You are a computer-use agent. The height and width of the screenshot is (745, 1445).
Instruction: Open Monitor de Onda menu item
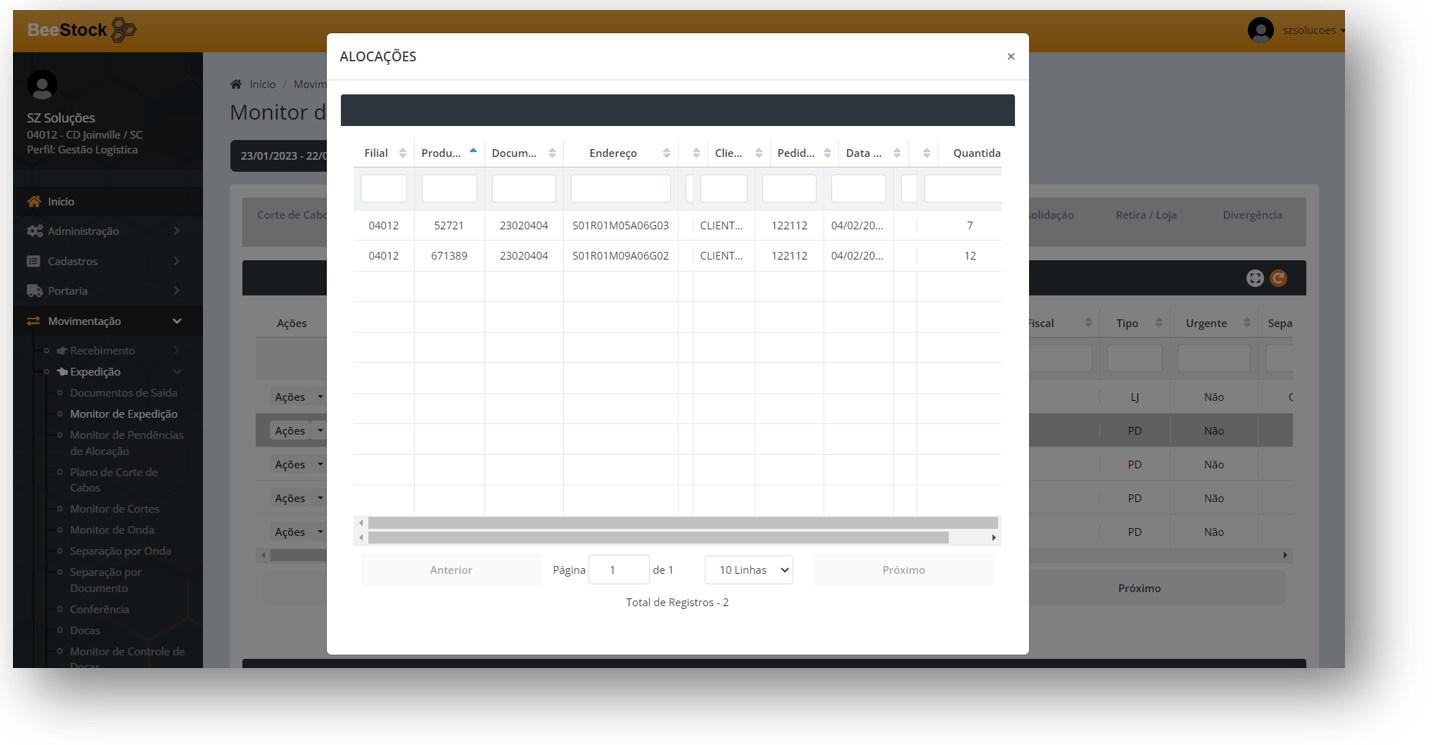tap(112, 531)
